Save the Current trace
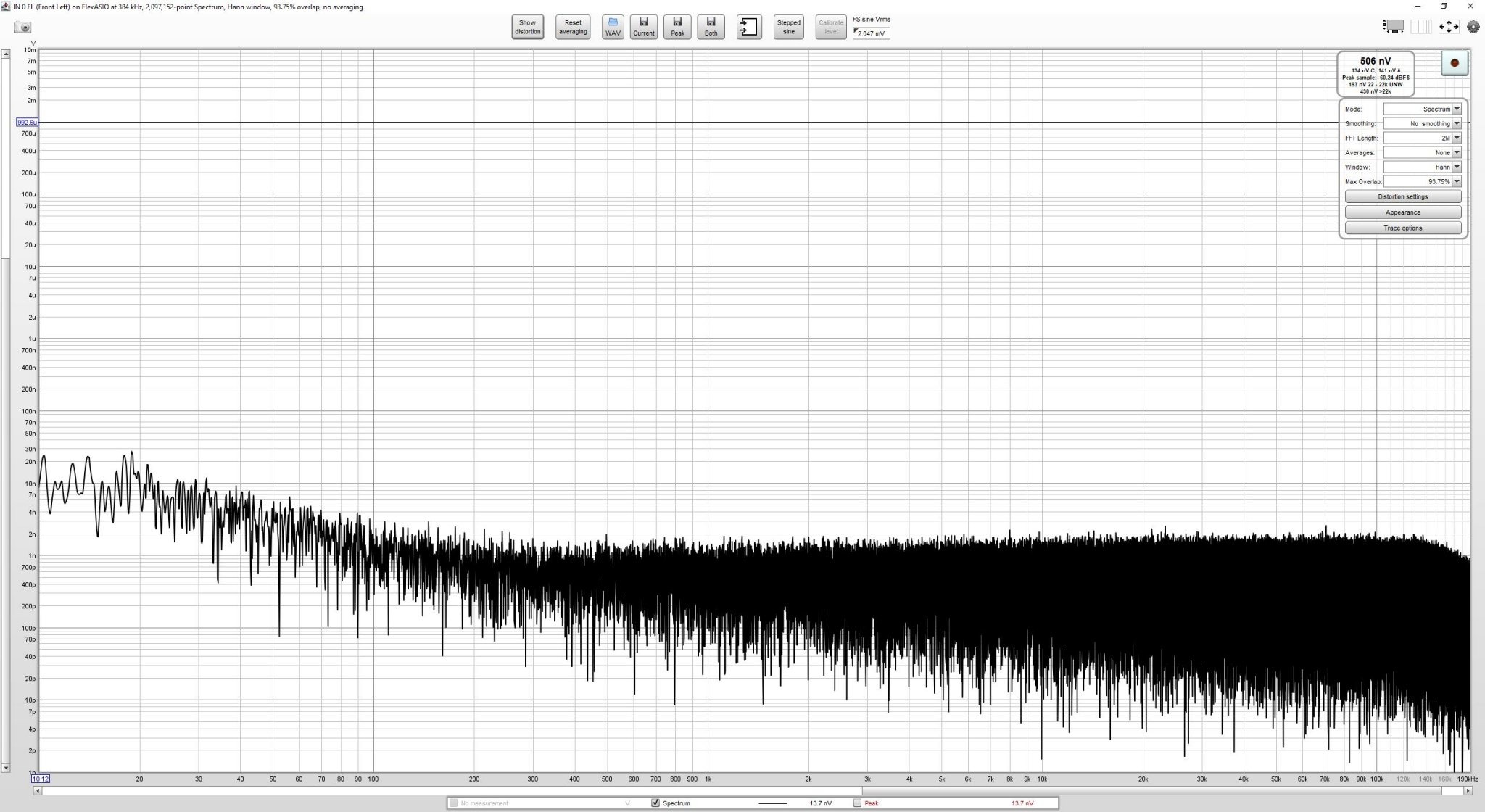The image size is (1485, 812). pos(643,28)
